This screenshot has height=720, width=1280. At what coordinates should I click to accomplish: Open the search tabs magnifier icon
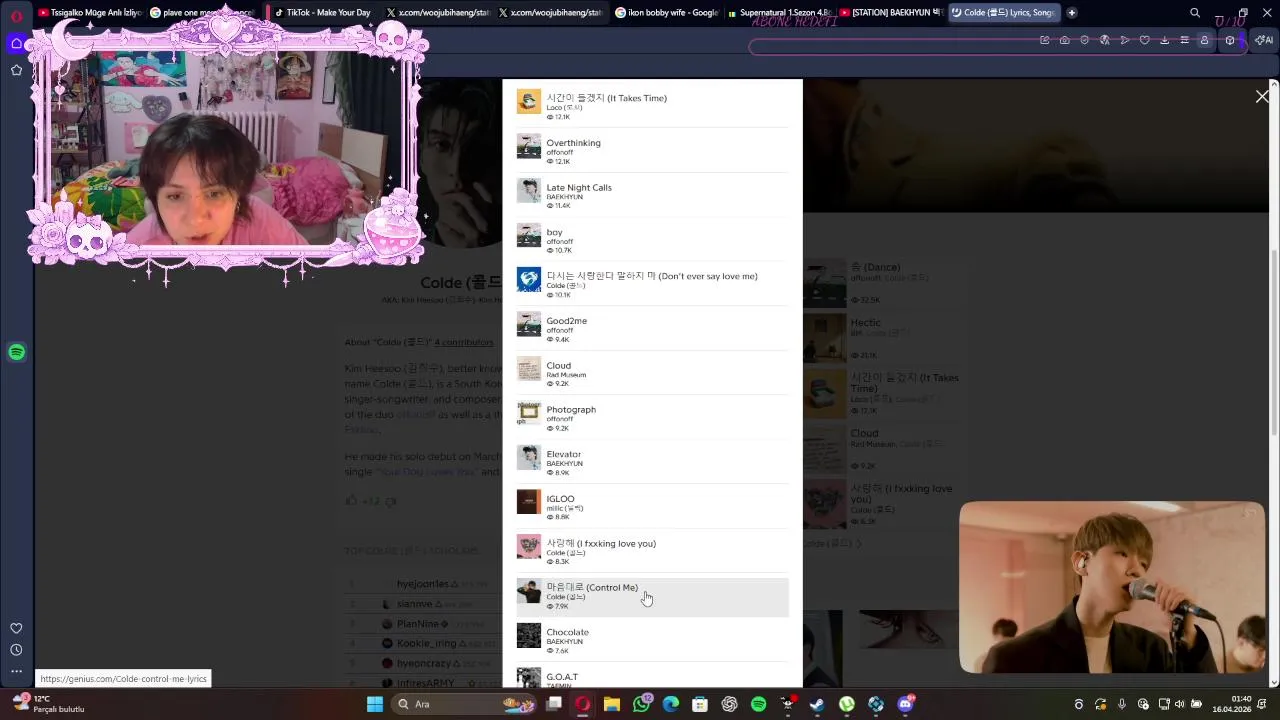[x=1195, y=13]
